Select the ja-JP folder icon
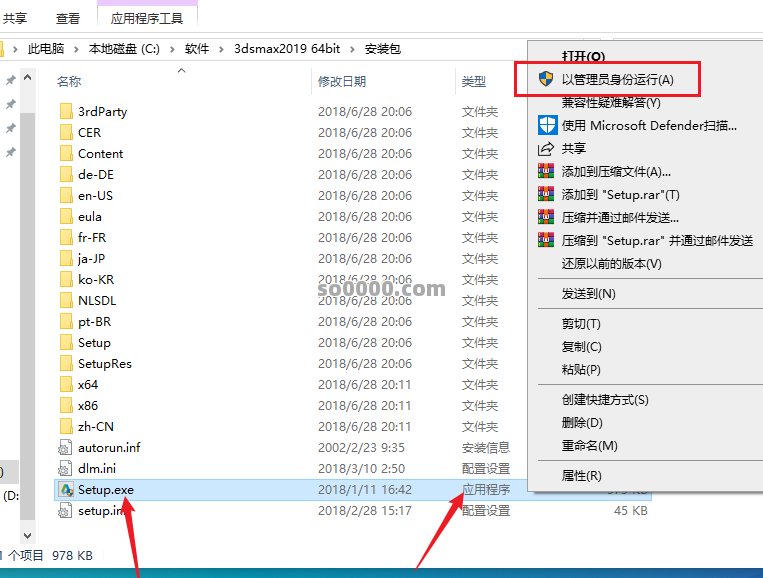Screen dimensions: 763x578 click(x=66, y=258)
